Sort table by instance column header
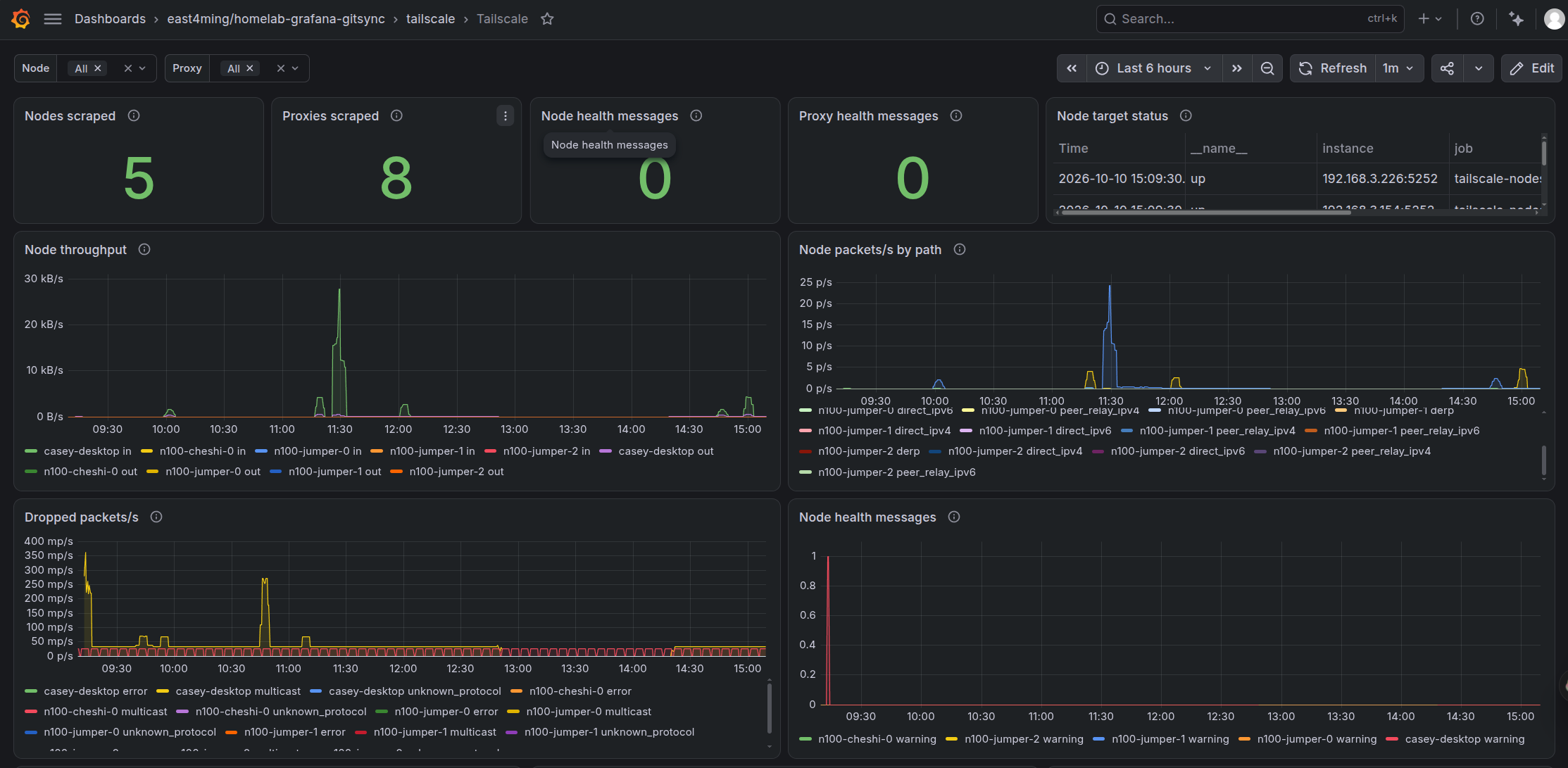Viewport: 1568px width, 768px height. point(1348,149)
